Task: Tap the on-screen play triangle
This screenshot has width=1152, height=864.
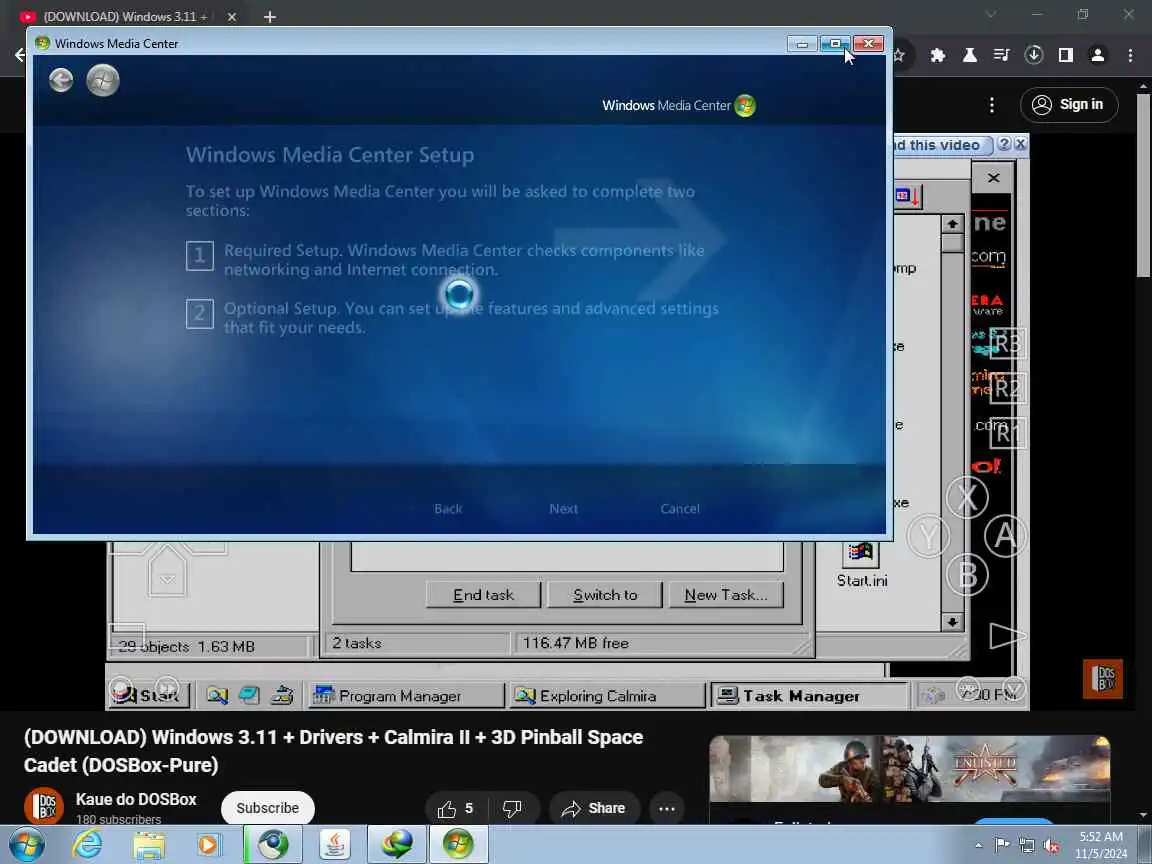Action: pos(1007,636)
